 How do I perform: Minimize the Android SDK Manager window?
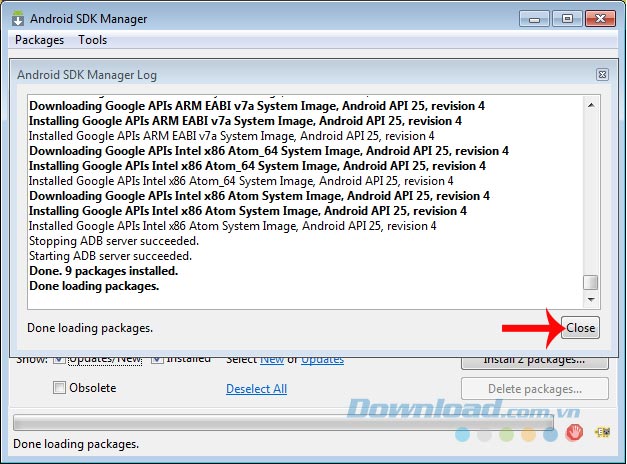[534, 19]
